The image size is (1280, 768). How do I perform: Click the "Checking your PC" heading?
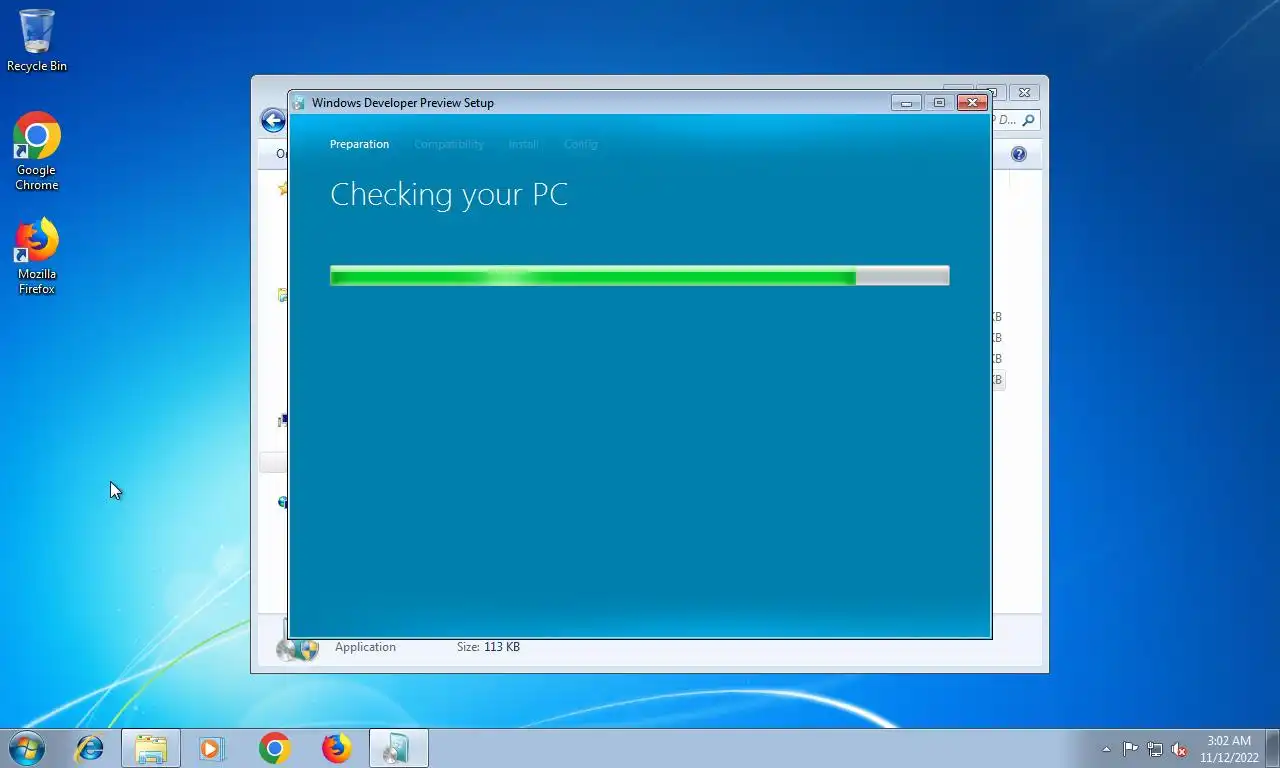[x=449, y=194]
